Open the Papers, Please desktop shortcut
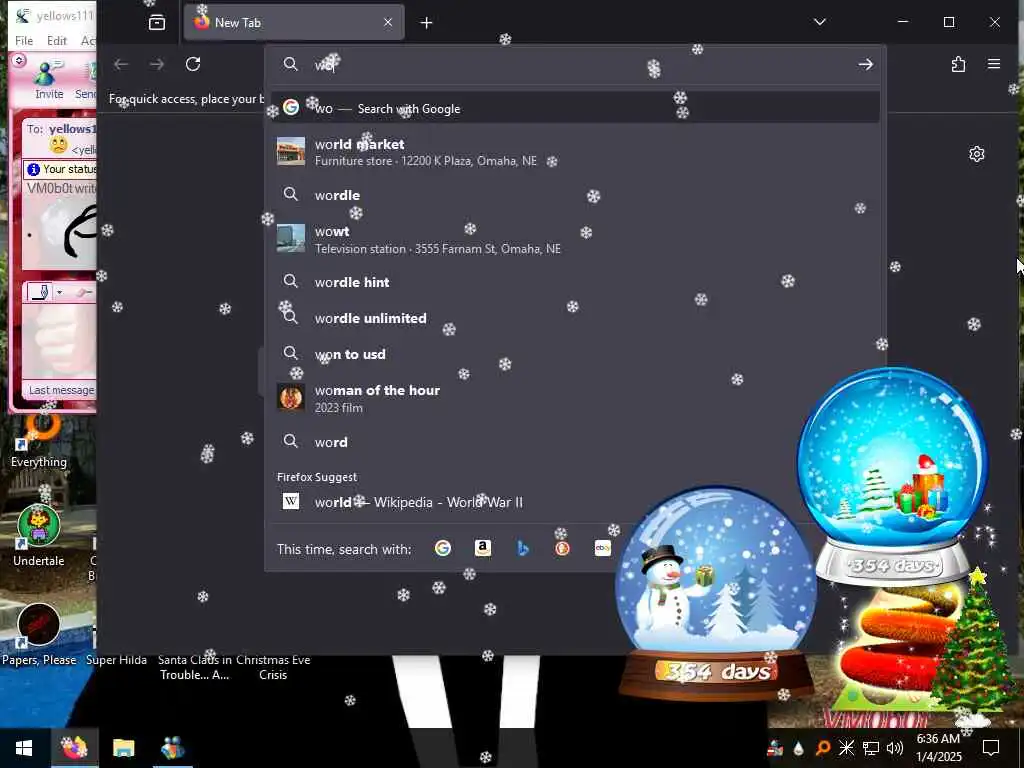Viewport: 1024px width, 768px height. point(39,635)
